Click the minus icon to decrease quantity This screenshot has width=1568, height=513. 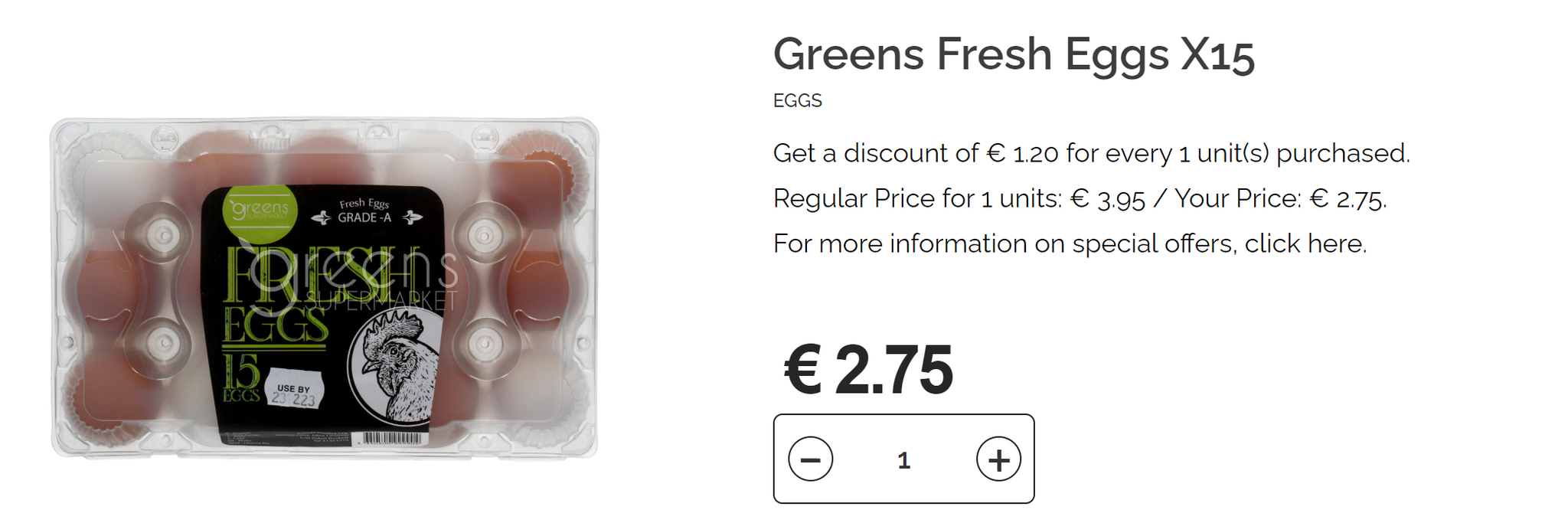pyautogui.click(x=810, y=459)
